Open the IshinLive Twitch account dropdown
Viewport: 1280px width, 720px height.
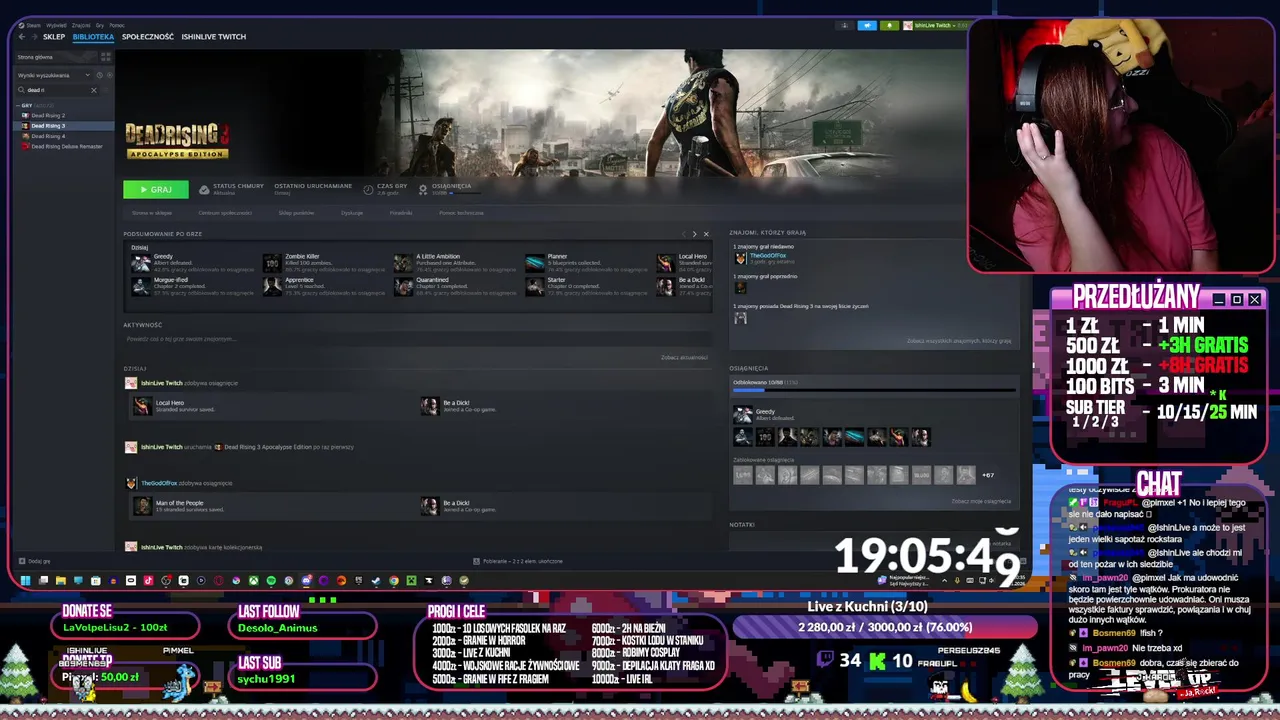935,25
